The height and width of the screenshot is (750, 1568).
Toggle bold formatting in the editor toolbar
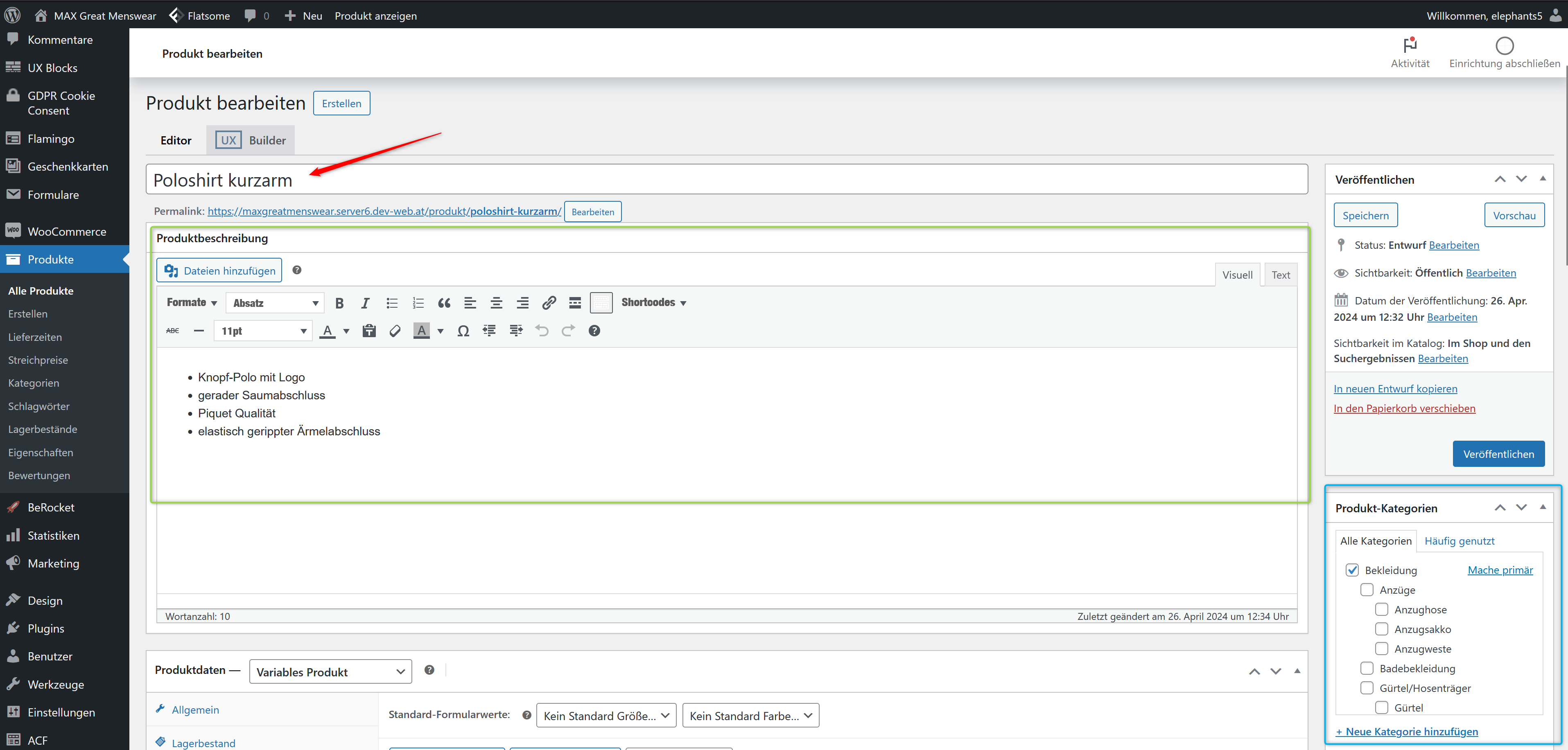(340, 303)
